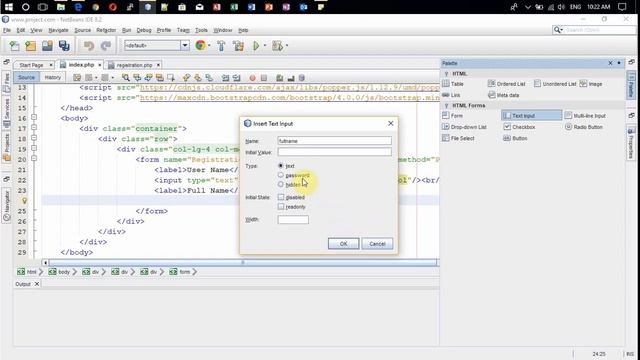Select Ordered List in the Palette
Image resolution: width=640 pixels, height=360 pixels.
tap(507, 84)
